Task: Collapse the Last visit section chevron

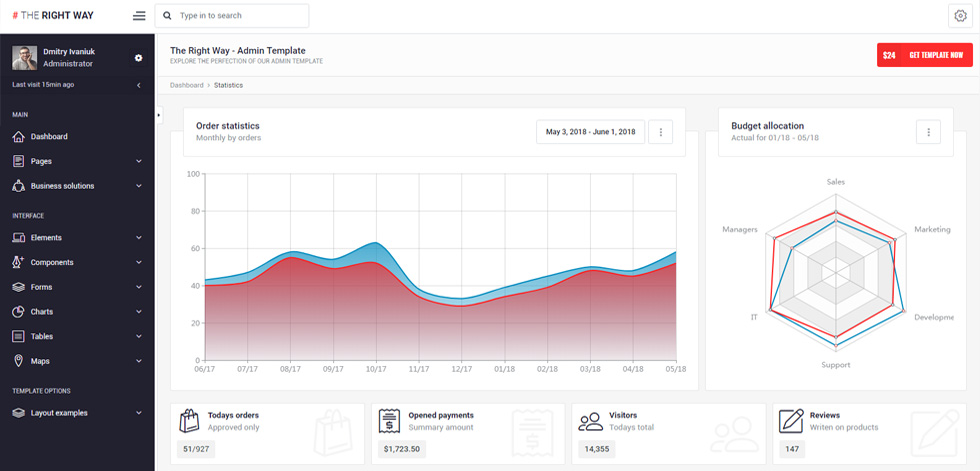Action: coord(139,85)
